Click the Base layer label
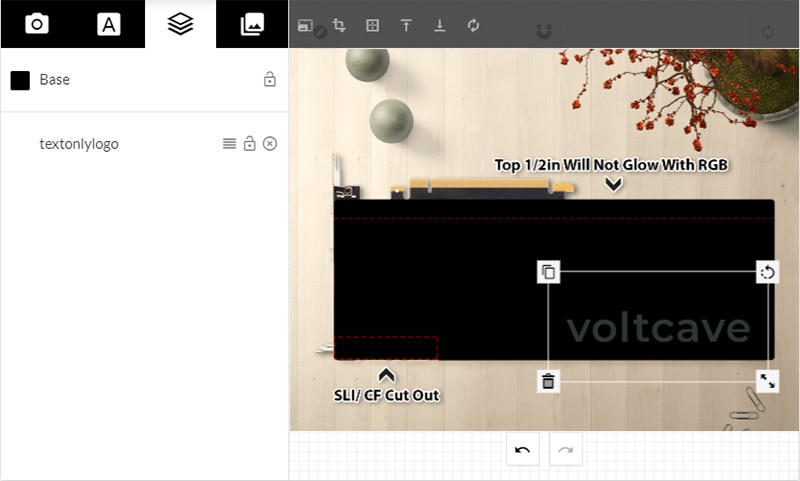The image size is (800, 481). 55,80
